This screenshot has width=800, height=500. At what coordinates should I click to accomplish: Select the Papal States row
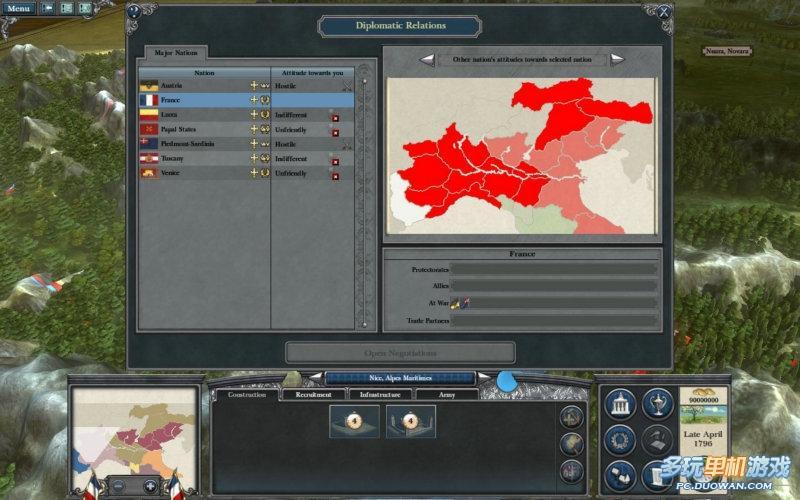(247, 130)
